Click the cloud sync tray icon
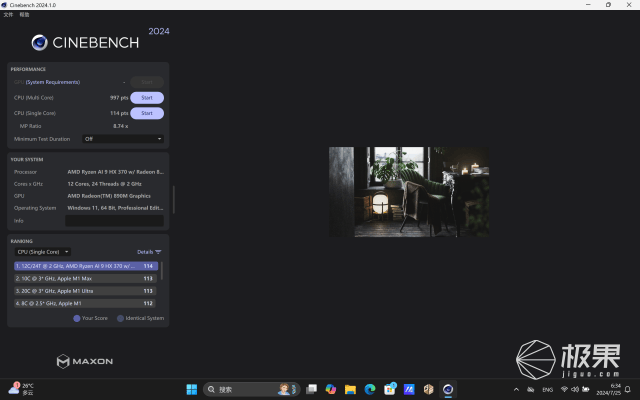Screen dimensions: 640x400 tap(531, 390)
